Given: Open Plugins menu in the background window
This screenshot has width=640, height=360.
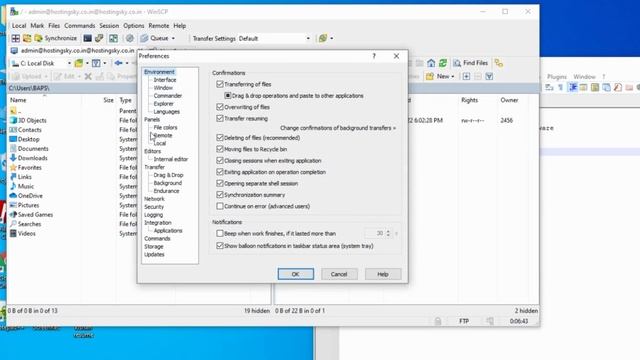Looking at the screenshot, I should click(557, 77).
